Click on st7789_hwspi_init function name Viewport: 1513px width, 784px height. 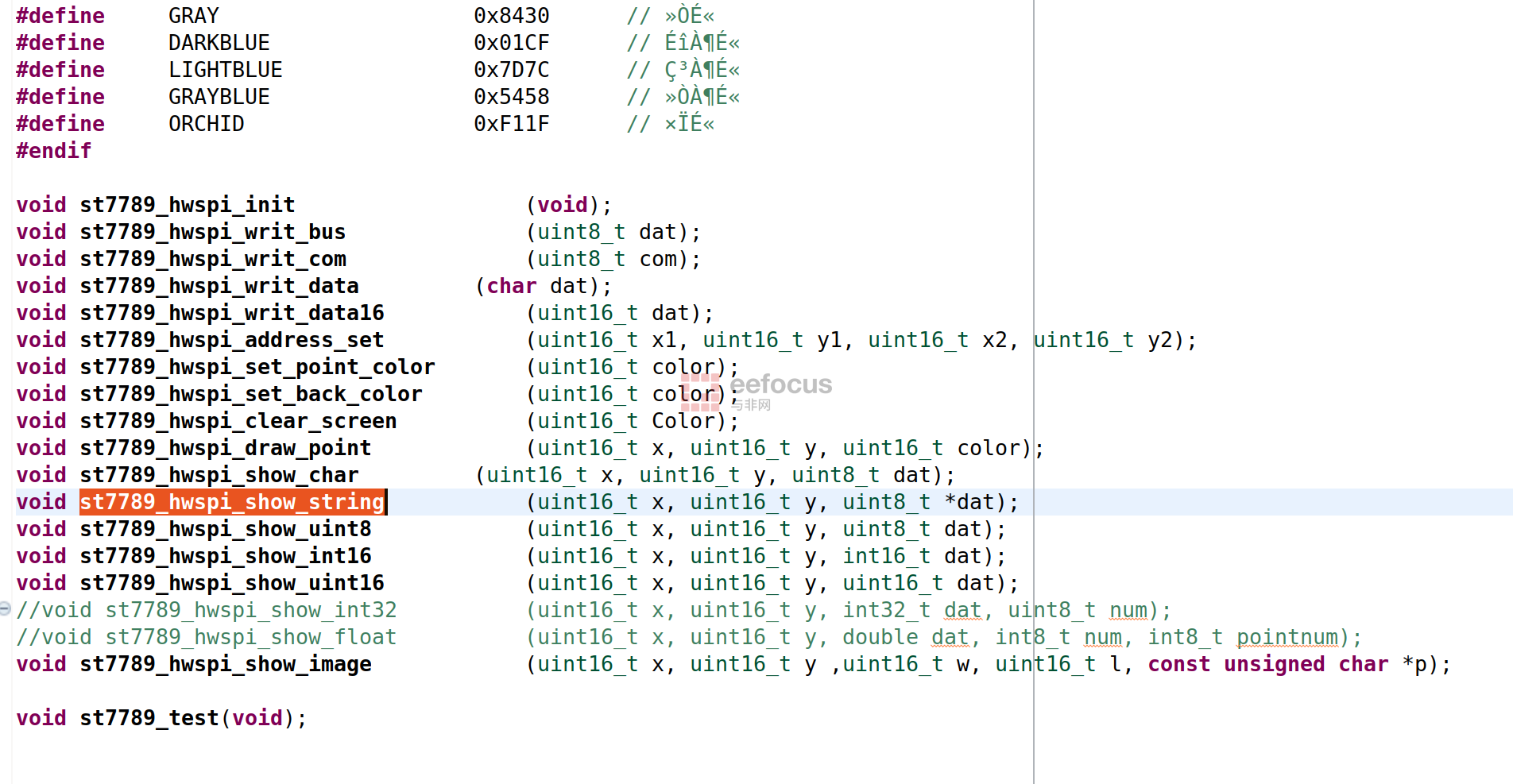pos(188,205)
